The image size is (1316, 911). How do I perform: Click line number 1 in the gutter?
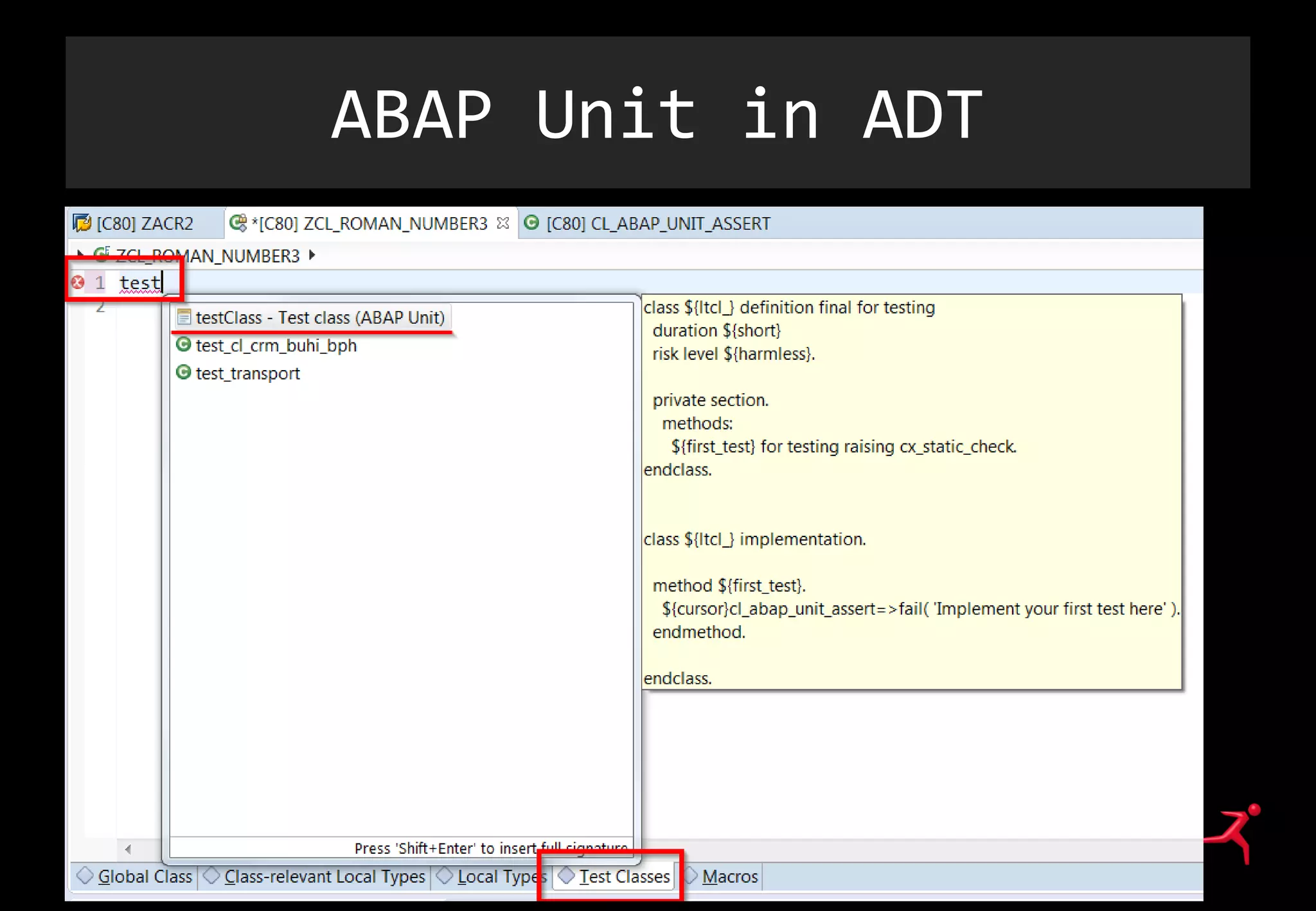coord(100,283)
